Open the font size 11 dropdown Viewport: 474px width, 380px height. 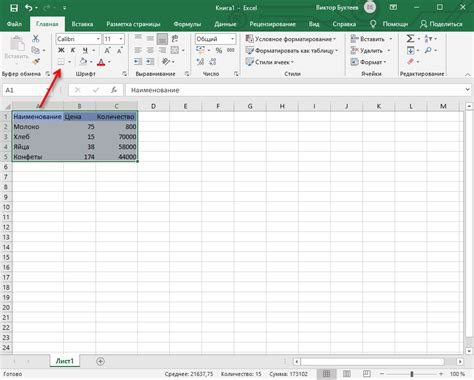[x=121, y=39]
